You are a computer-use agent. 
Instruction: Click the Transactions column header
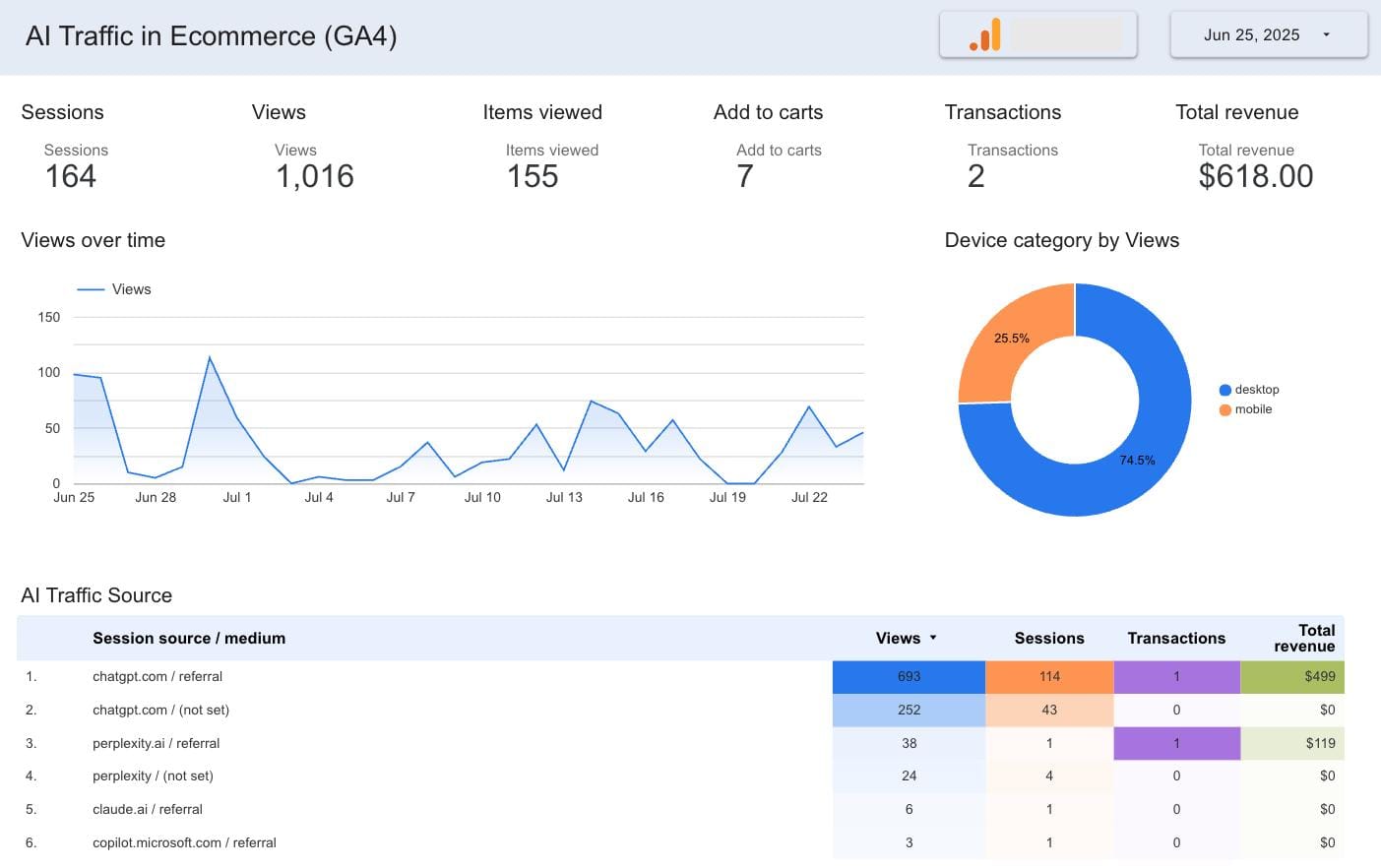coord(1176,638)
